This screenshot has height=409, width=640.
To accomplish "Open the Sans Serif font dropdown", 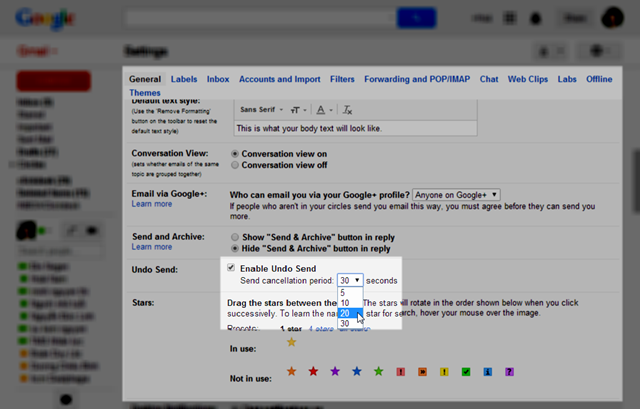I will pos(261,109).
